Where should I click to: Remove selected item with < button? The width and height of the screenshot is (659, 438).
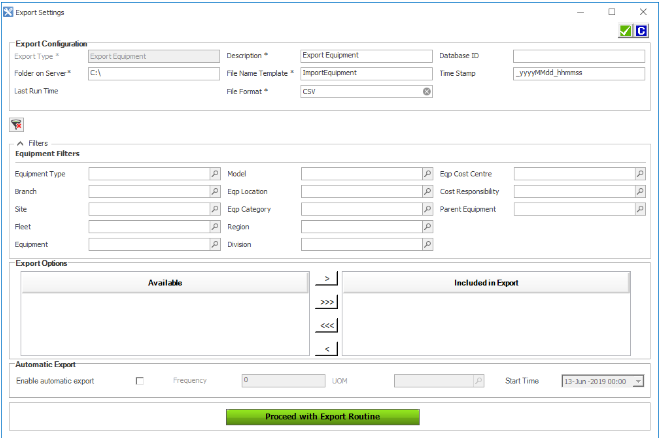point(327,348)
